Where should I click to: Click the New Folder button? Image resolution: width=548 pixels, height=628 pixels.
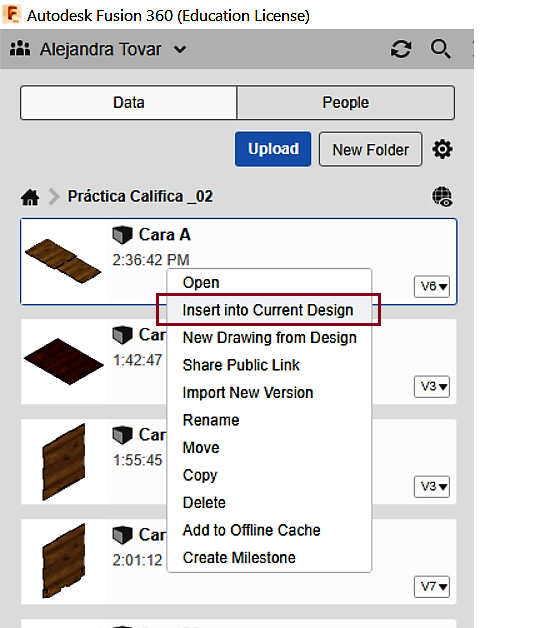[371, 149]
